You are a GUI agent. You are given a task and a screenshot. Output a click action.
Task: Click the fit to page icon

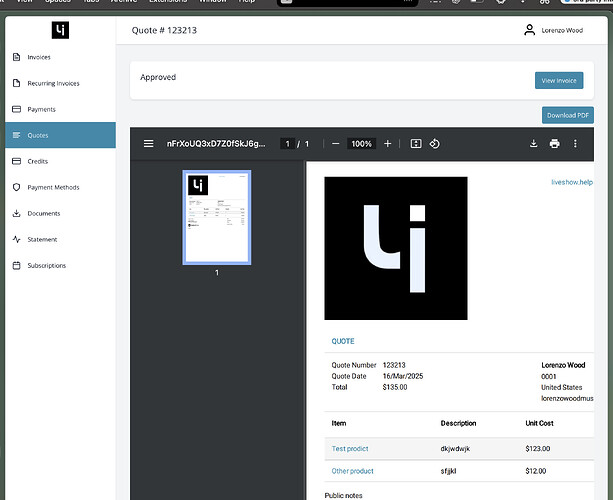pos(416,144)
